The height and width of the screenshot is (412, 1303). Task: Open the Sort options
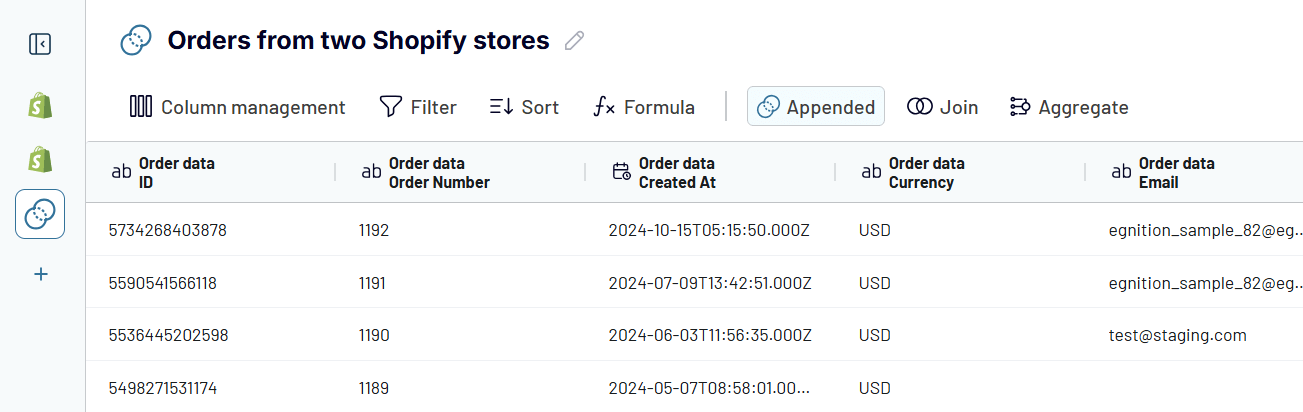point(524,107)
